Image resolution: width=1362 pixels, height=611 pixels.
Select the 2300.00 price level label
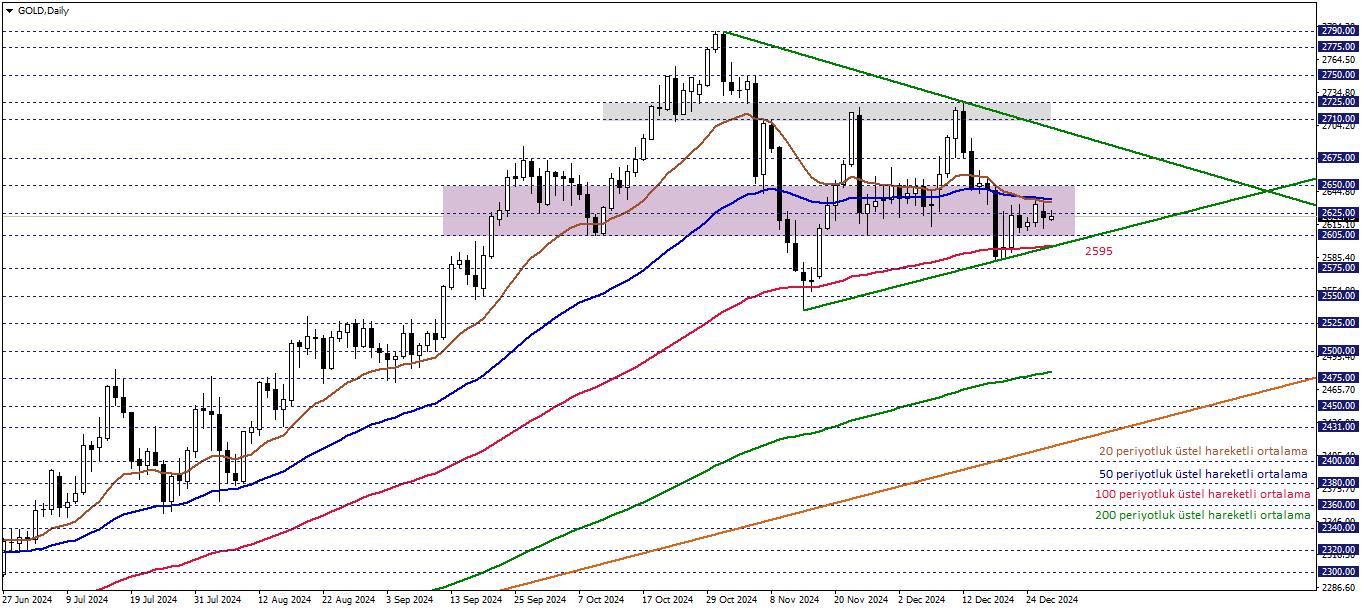[x=1338, y=572]
